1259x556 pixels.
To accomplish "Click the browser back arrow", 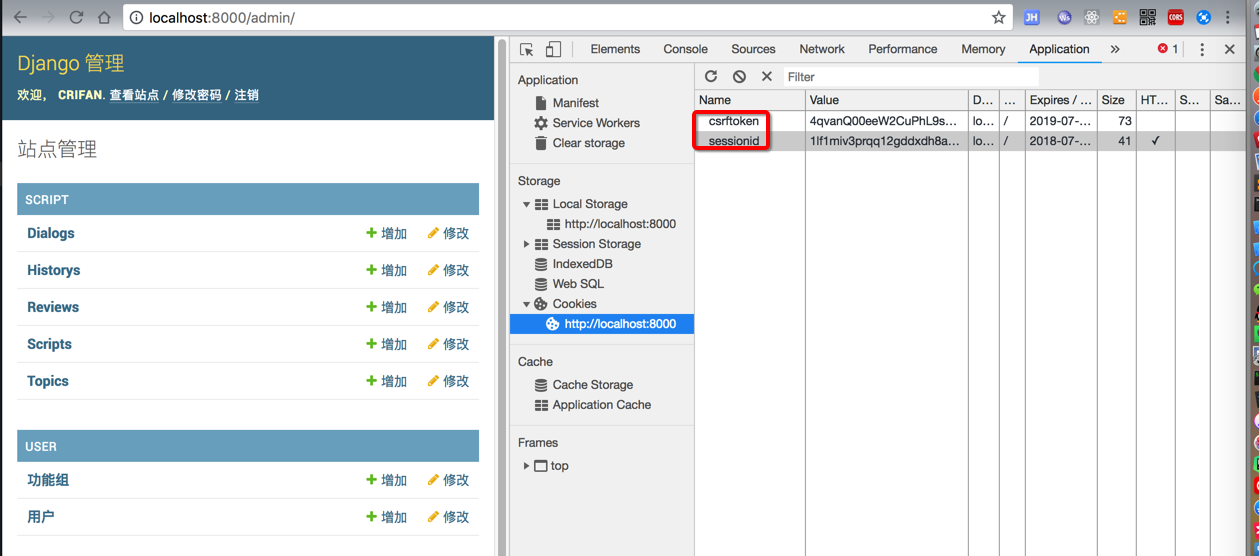I will [x=20, y=17].
